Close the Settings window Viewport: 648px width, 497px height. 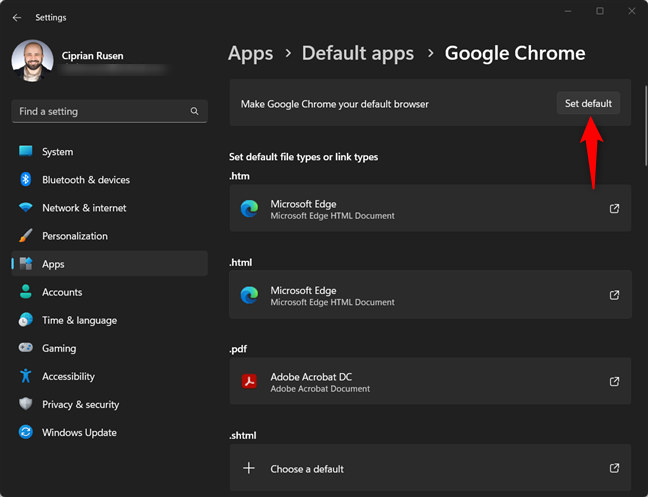click(x=631, y=11)
